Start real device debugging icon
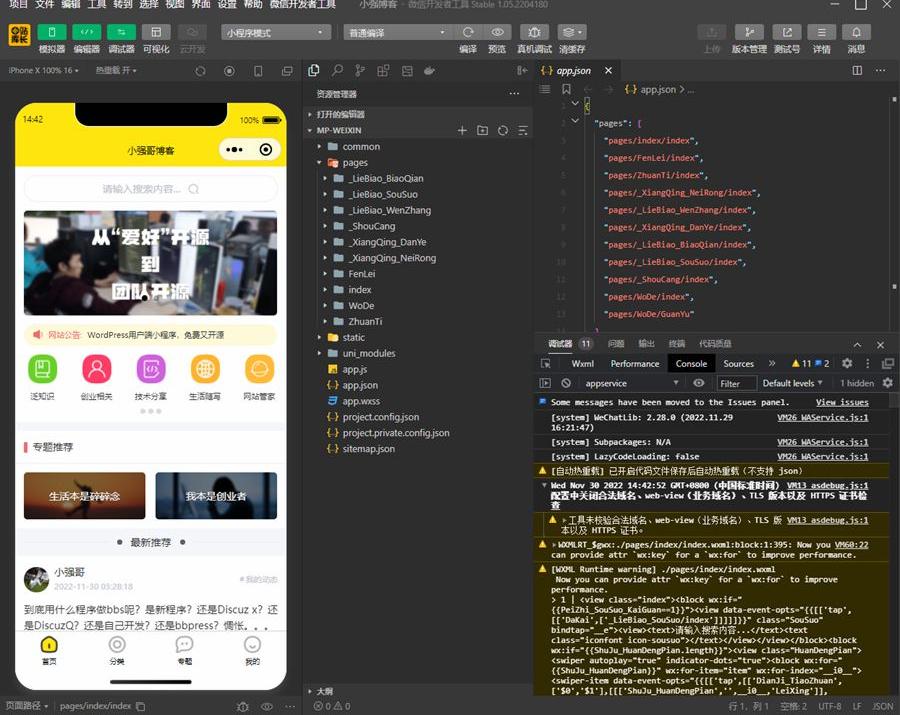Image resolution: width=900 pixels, height=715 pixels. (x=534, y=32)
